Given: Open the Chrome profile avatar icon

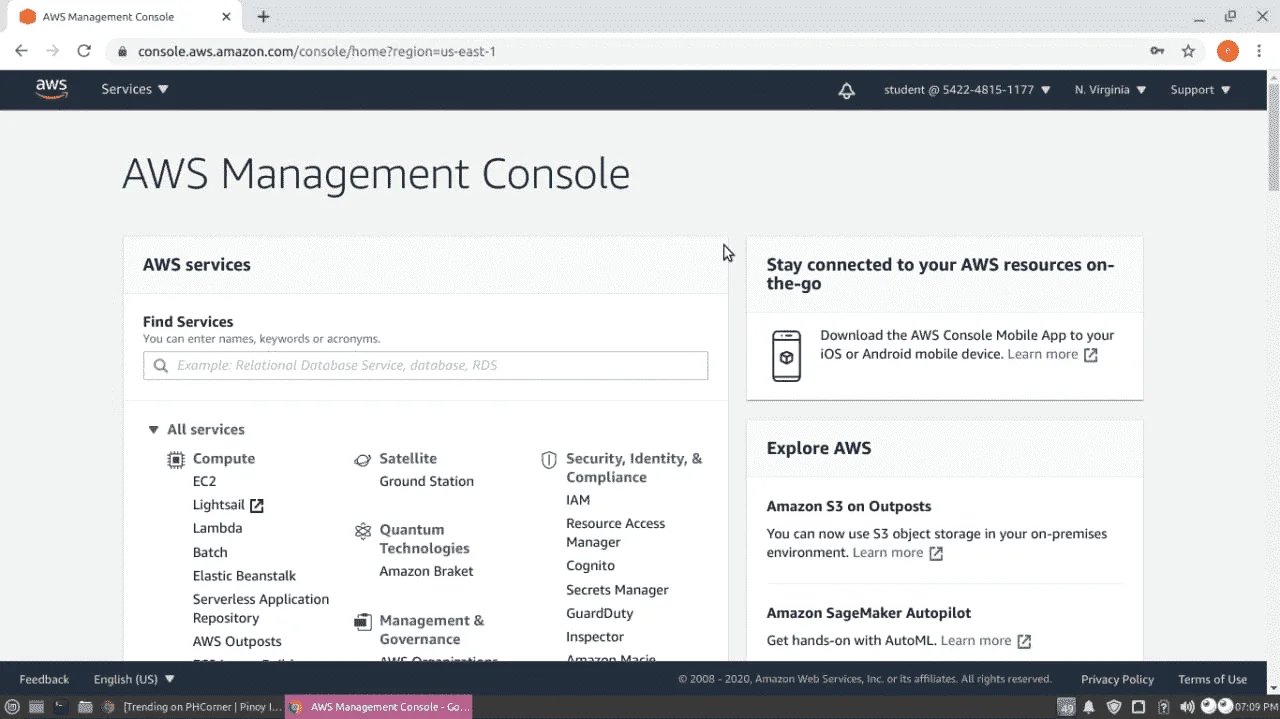Looking at the screenshot, I should (1227, 51).
